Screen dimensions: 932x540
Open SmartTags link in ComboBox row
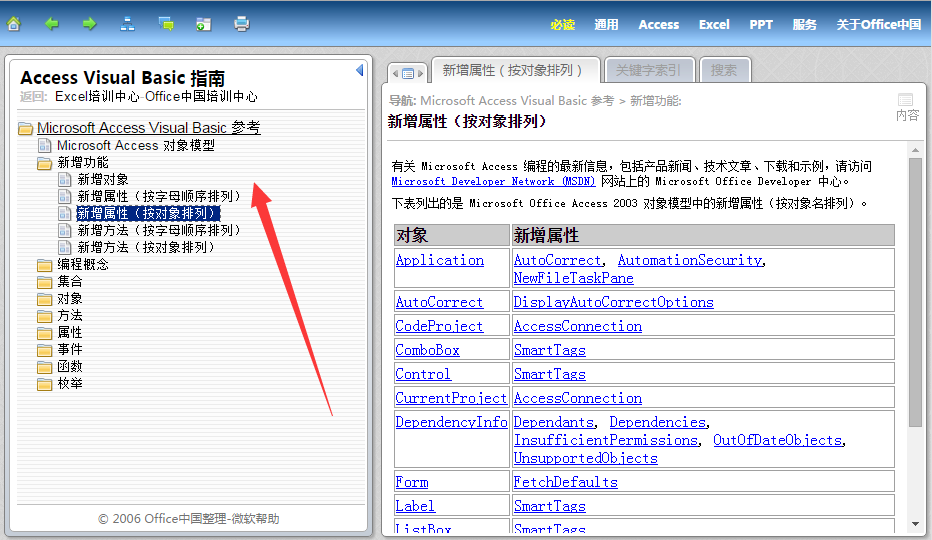[550, 350]
